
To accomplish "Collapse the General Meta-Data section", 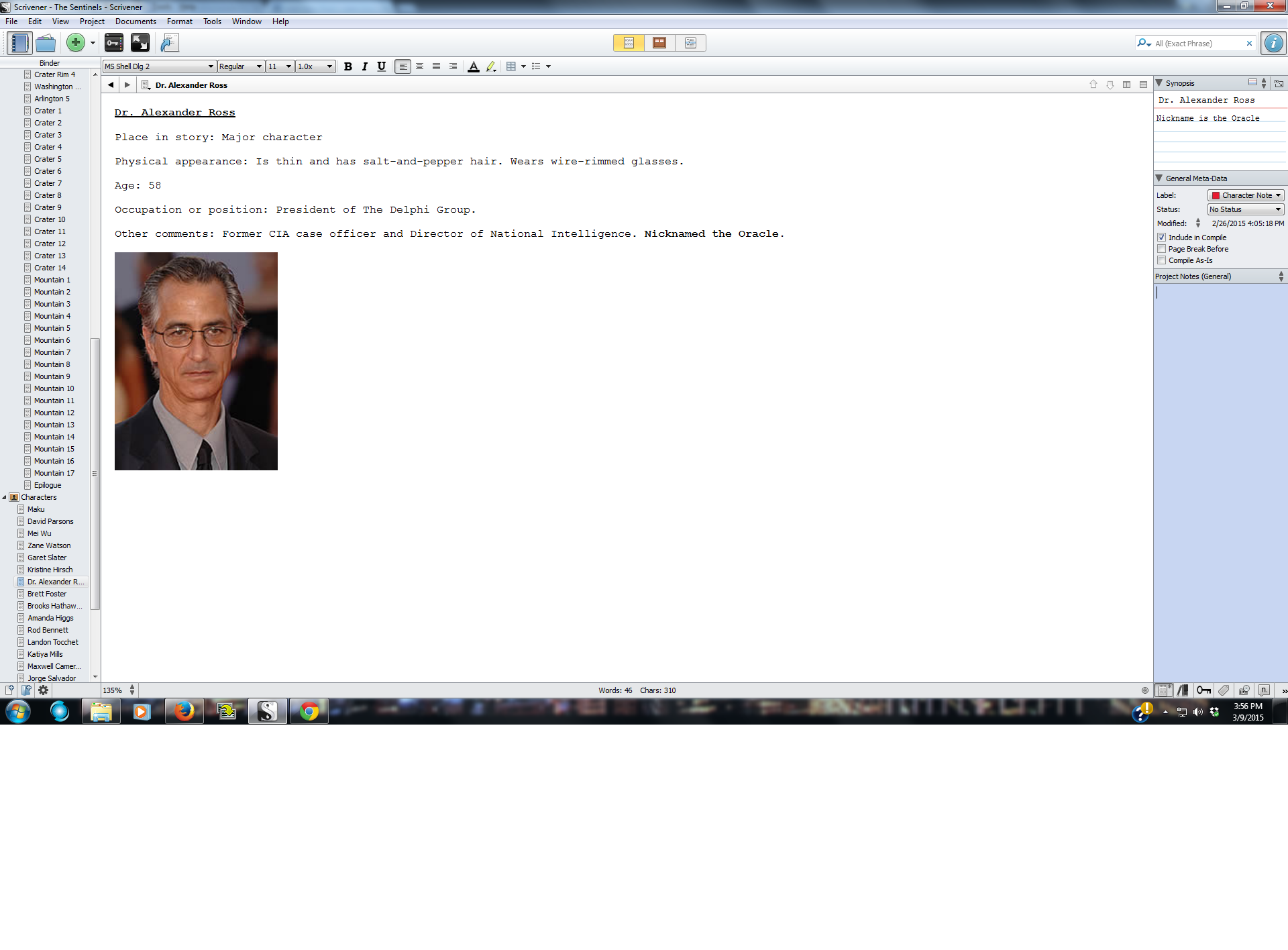I will [x=1159, y=178].
